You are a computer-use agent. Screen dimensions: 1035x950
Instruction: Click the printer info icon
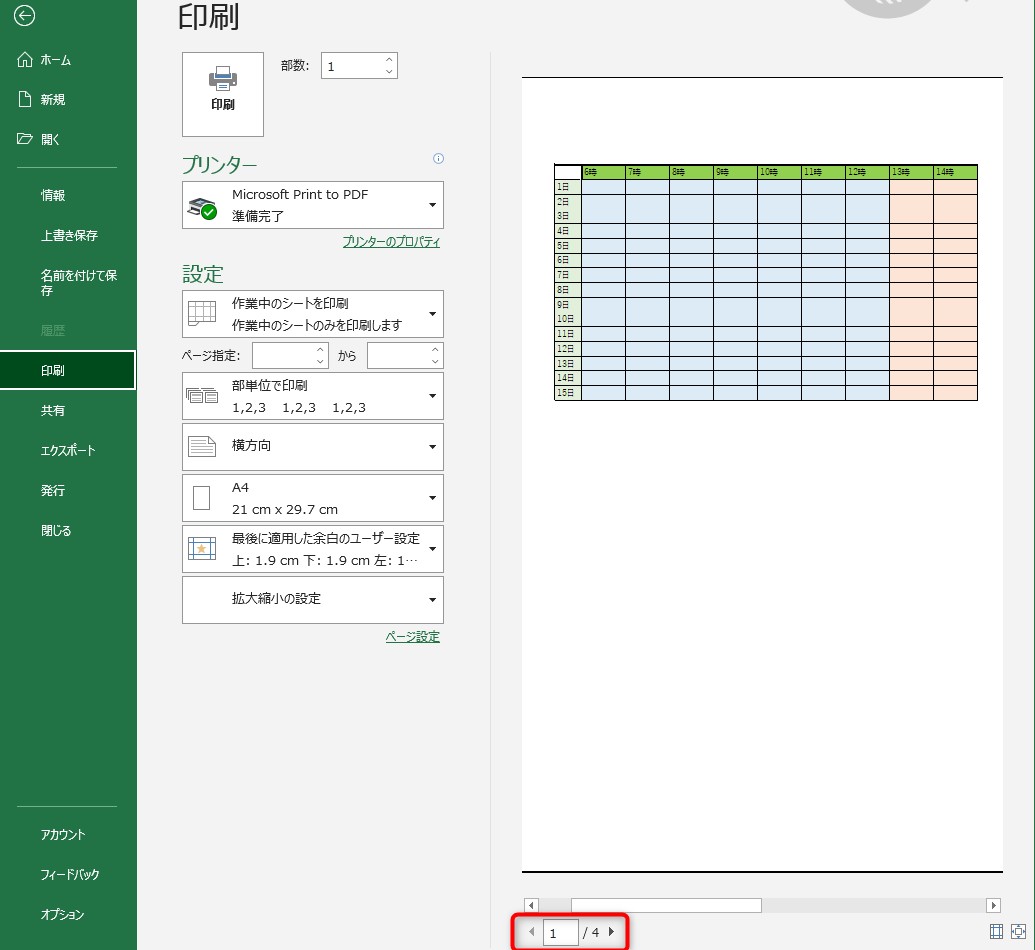pyautogui.click(x=438, y=158)
